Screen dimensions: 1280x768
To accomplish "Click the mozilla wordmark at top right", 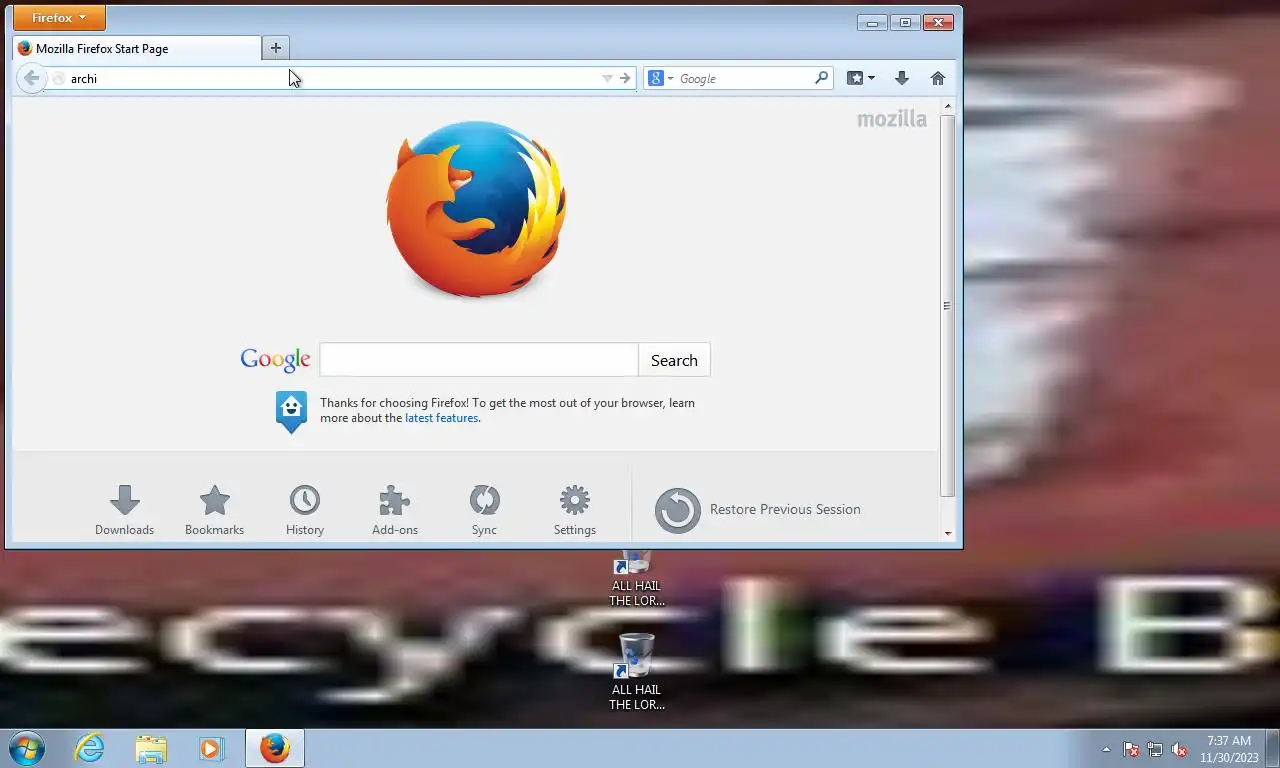I will coord(892,119).
